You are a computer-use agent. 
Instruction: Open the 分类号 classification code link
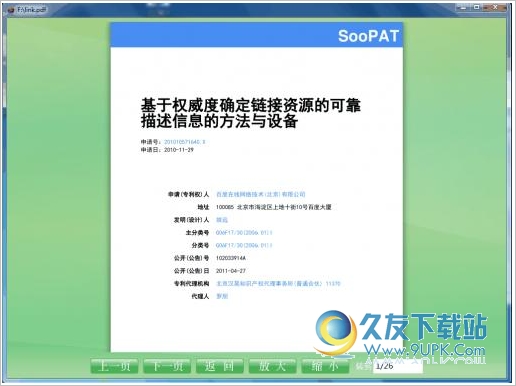click(244, 245)
